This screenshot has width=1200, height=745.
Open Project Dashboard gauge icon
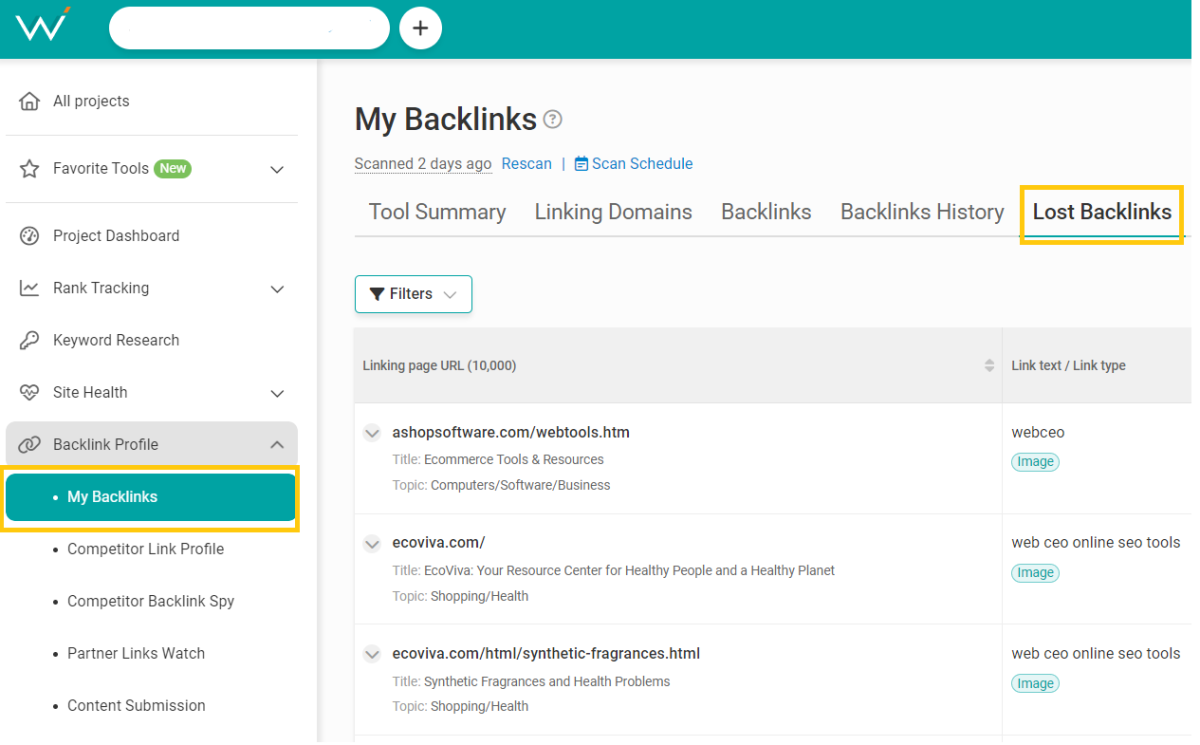click(30, 236)
